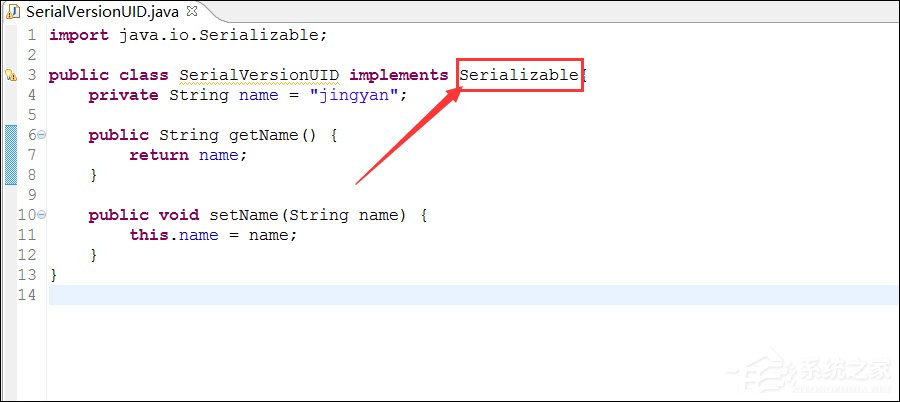Click this.name on line 11
The height and width of the screenshot is (402, 900).
[174, 235]
